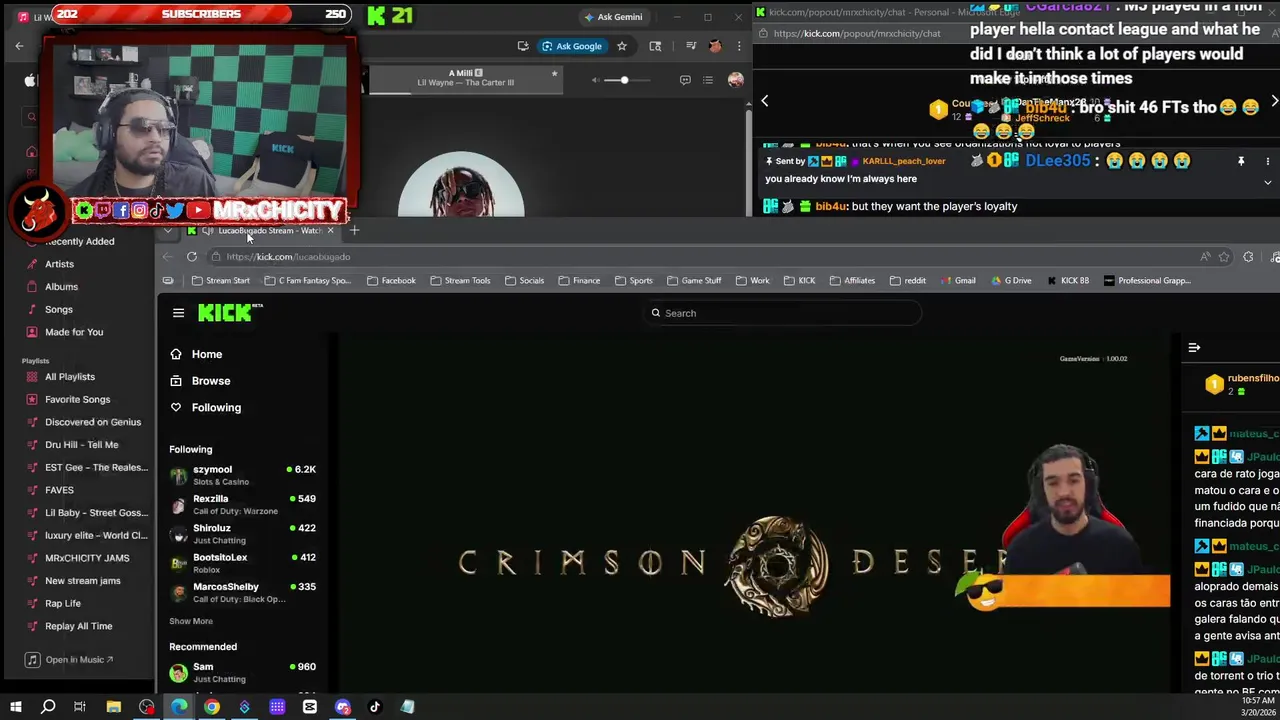1280x720 pixels.
Task: Favorite A Milli with star icon
Action: 554,73
